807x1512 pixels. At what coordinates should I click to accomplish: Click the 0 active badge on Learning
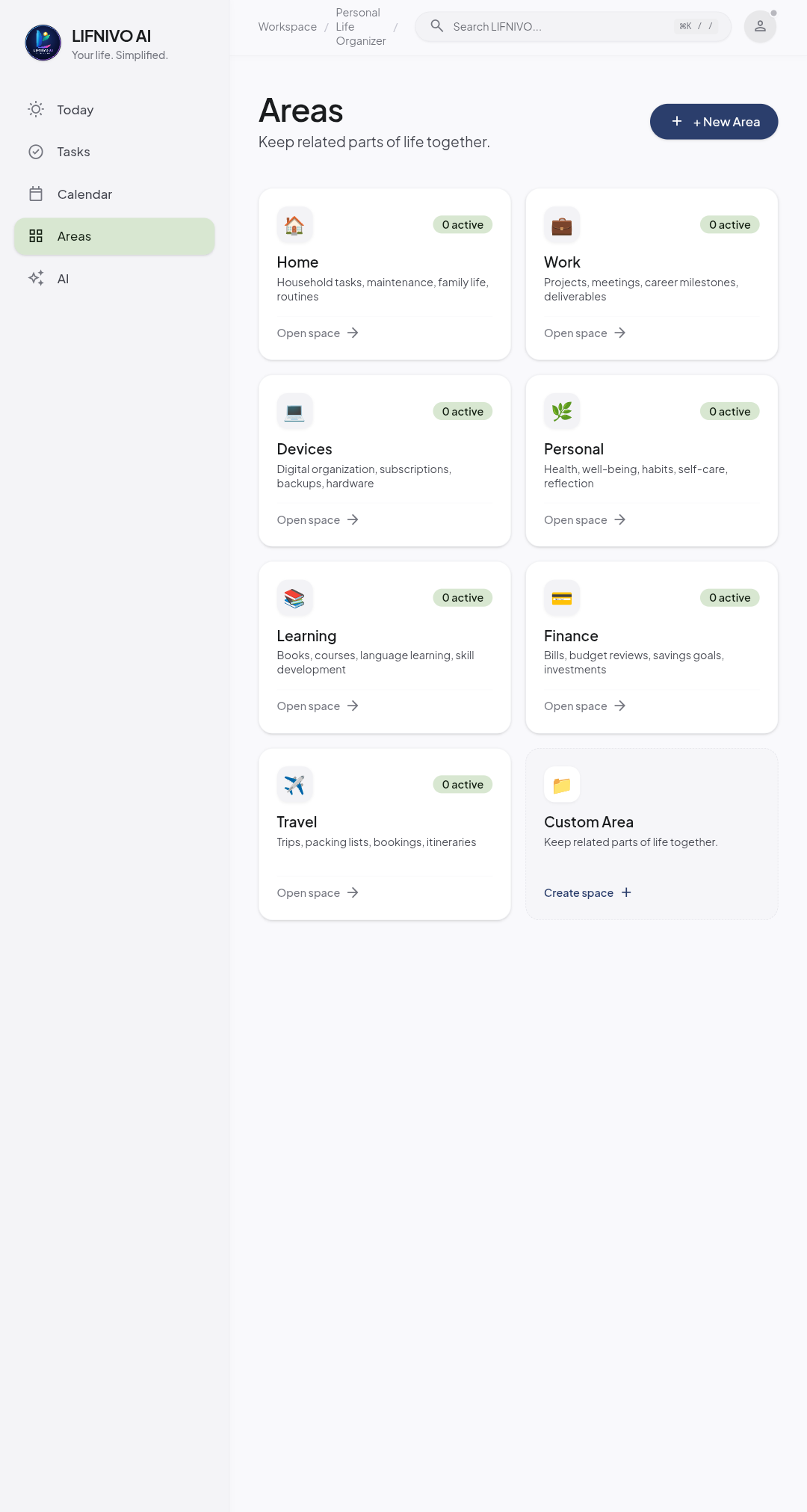coord(463,598)
